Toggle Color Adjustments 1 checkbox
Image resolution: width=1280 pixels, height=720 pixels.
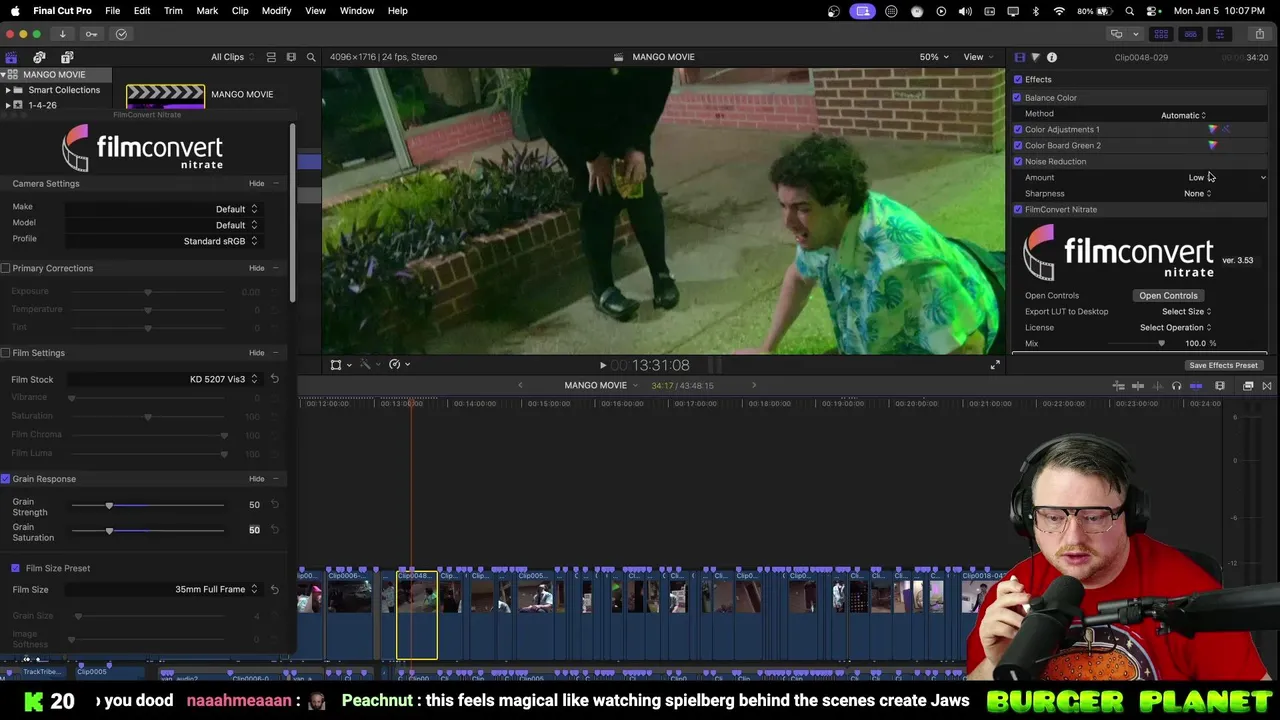[x=1018, y=130]
